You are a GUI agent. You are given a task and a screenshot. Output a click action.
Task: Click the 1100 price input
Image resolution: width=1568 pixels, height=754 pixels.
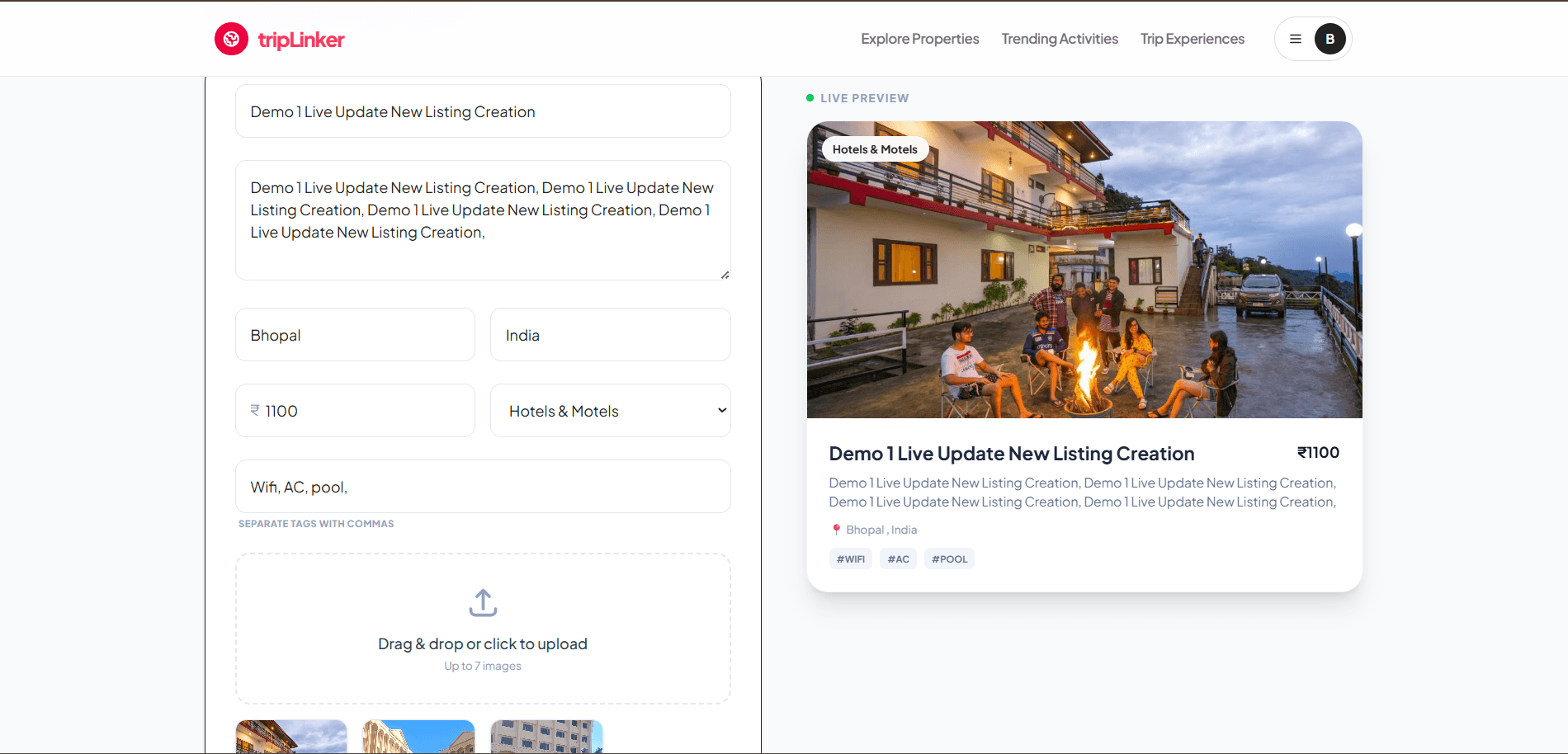tap(355, 411)
